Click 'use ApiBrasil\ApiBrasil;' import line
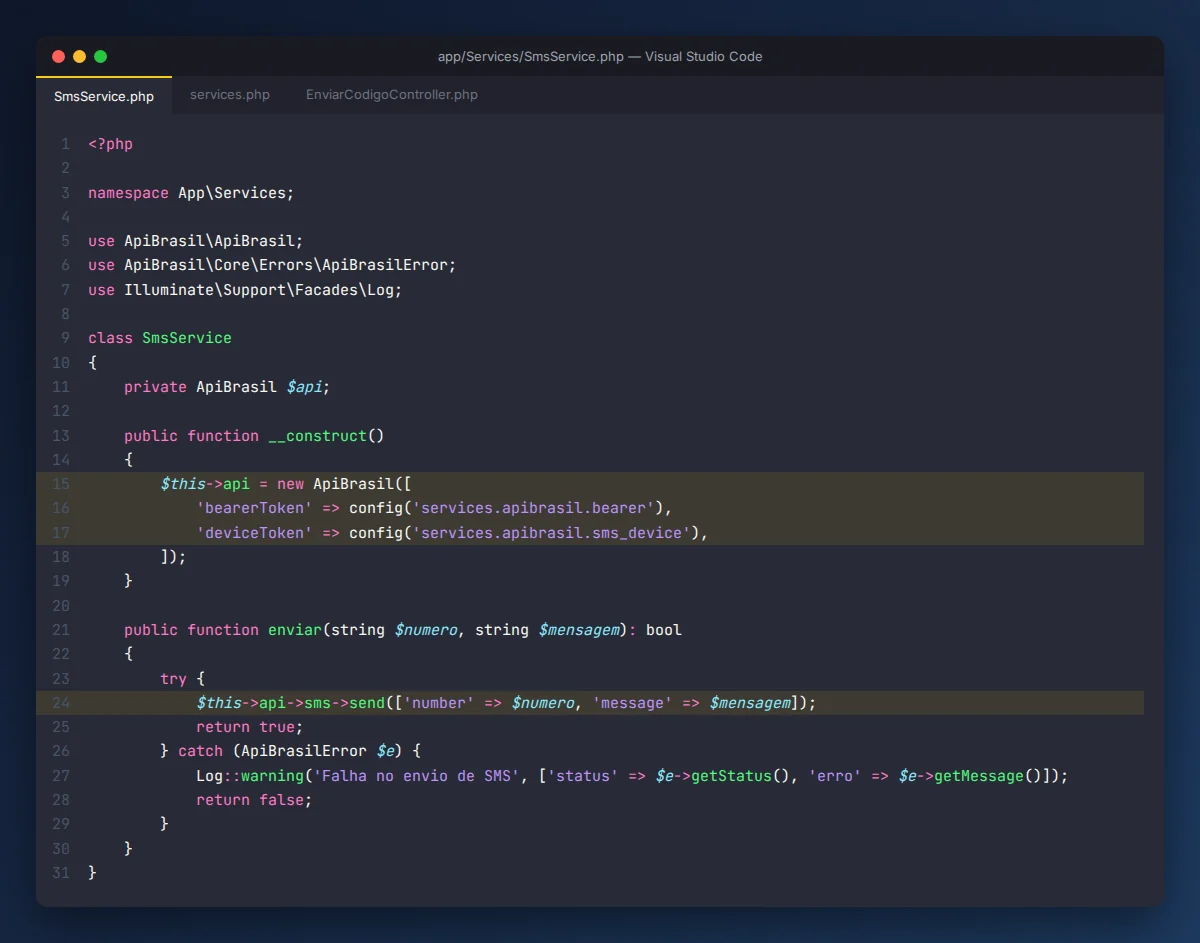 (x=195, y=241)
